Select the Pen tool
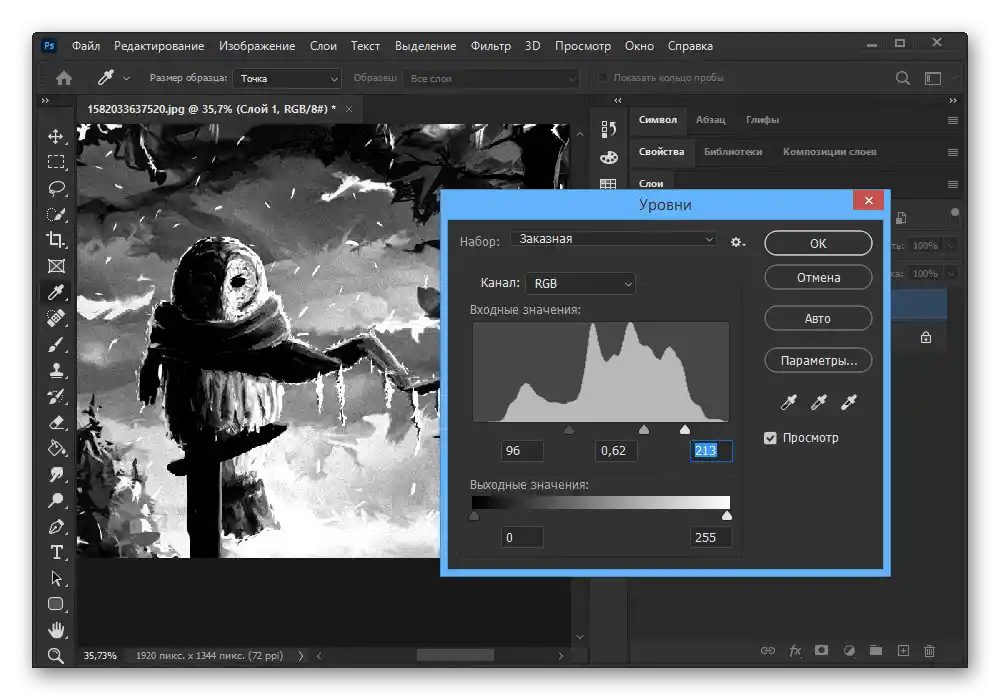Screen dimensions: 1000x700 coord(56,527)
